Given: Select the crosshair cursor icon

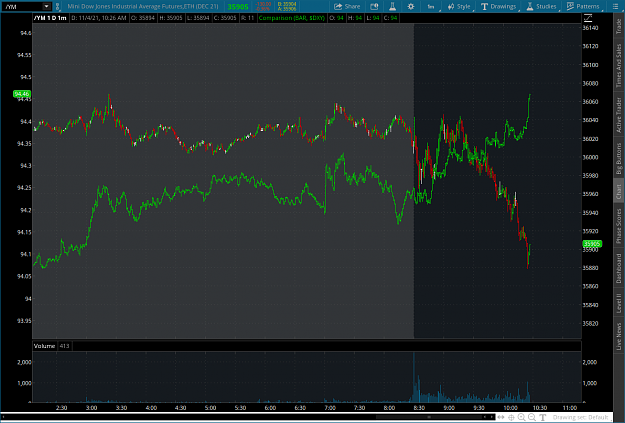Looking at the screenshot, I should pos(511,417).
